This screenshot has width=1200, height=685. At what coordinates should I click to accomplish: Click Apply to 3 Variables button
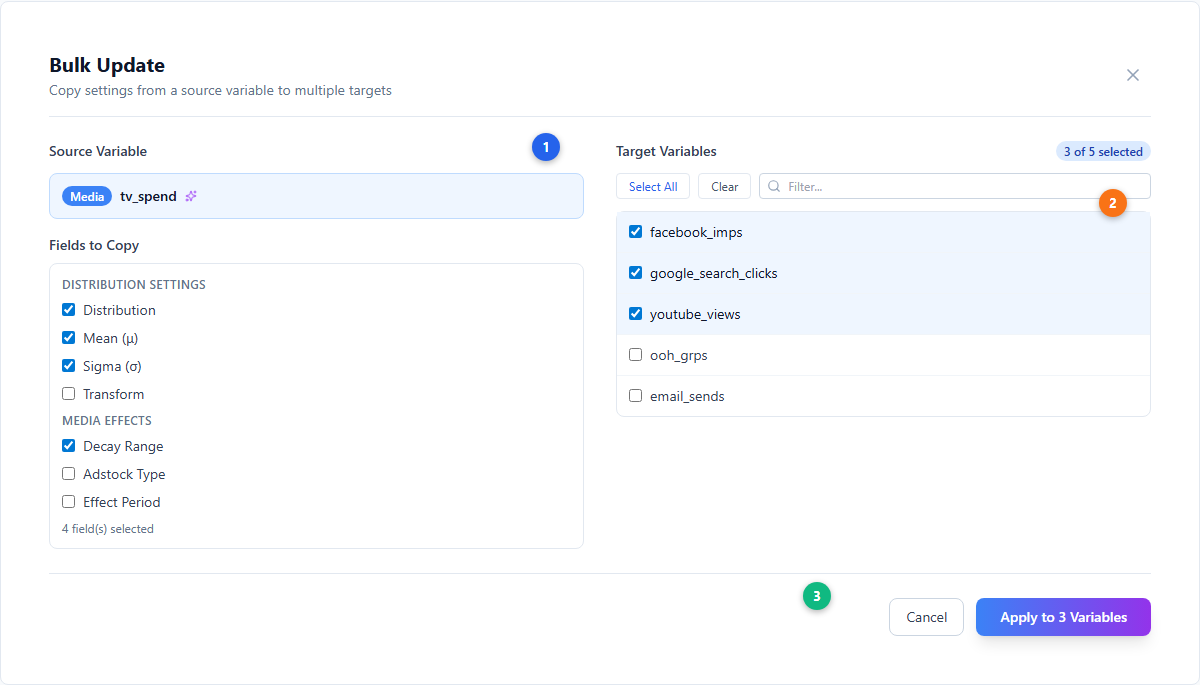[x=1063, y=617]
